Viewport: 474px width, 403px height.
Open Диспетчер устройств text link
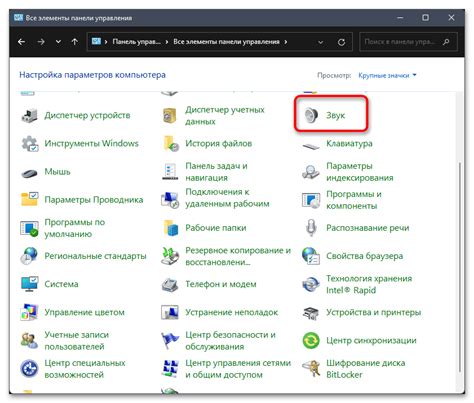pyautogui.click(x=87, y=115)
